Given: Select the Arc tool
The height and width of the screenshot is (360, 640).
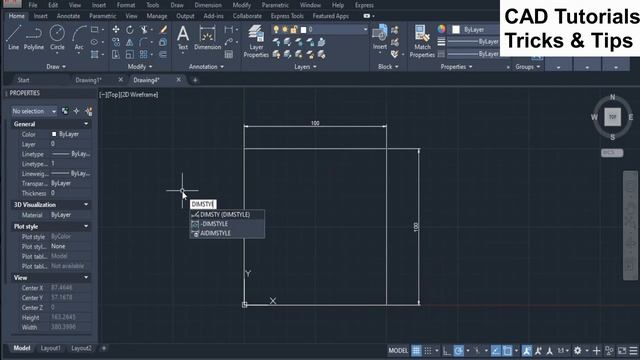Looking at the screenshot, I should click(79, 37).
